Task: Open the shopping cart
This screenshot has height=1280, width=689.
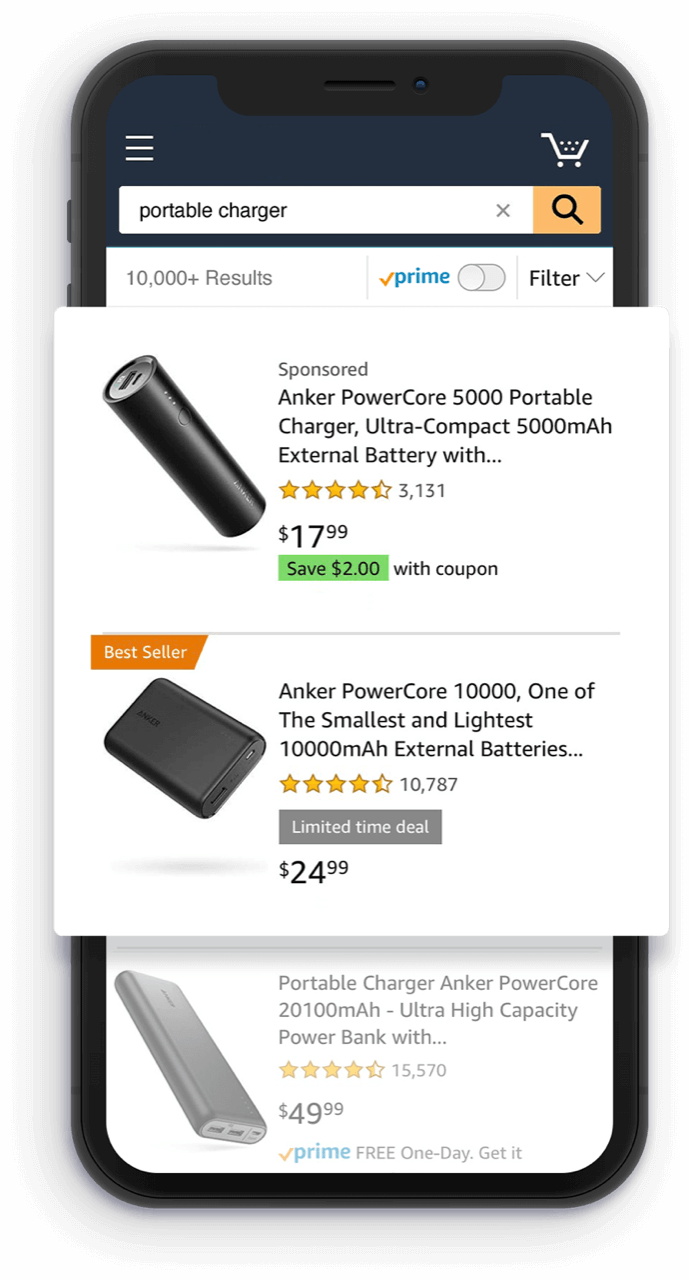Action: (566, 150)
